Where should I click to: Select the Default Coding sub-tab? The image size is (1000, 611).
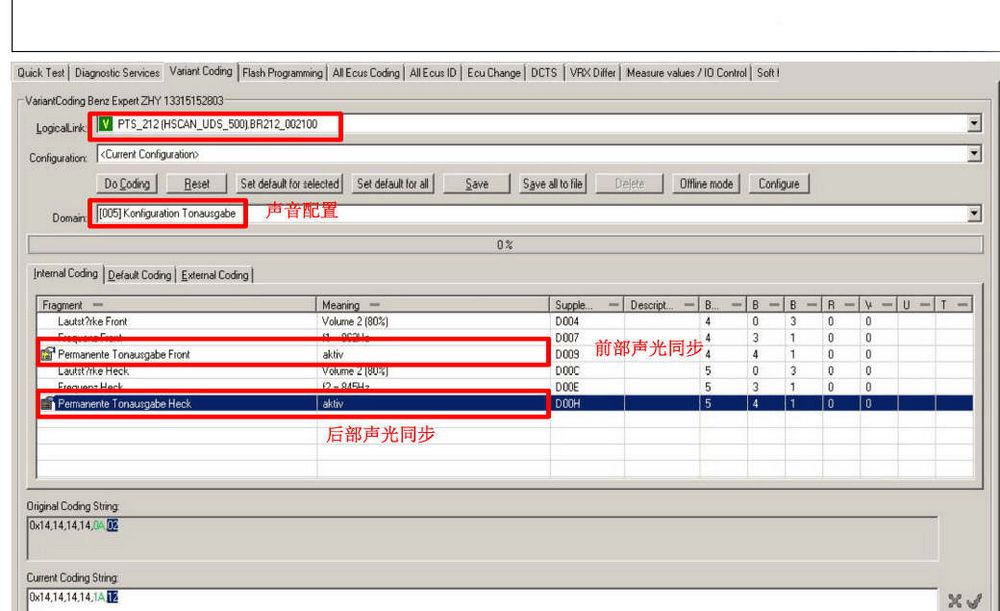139,275
